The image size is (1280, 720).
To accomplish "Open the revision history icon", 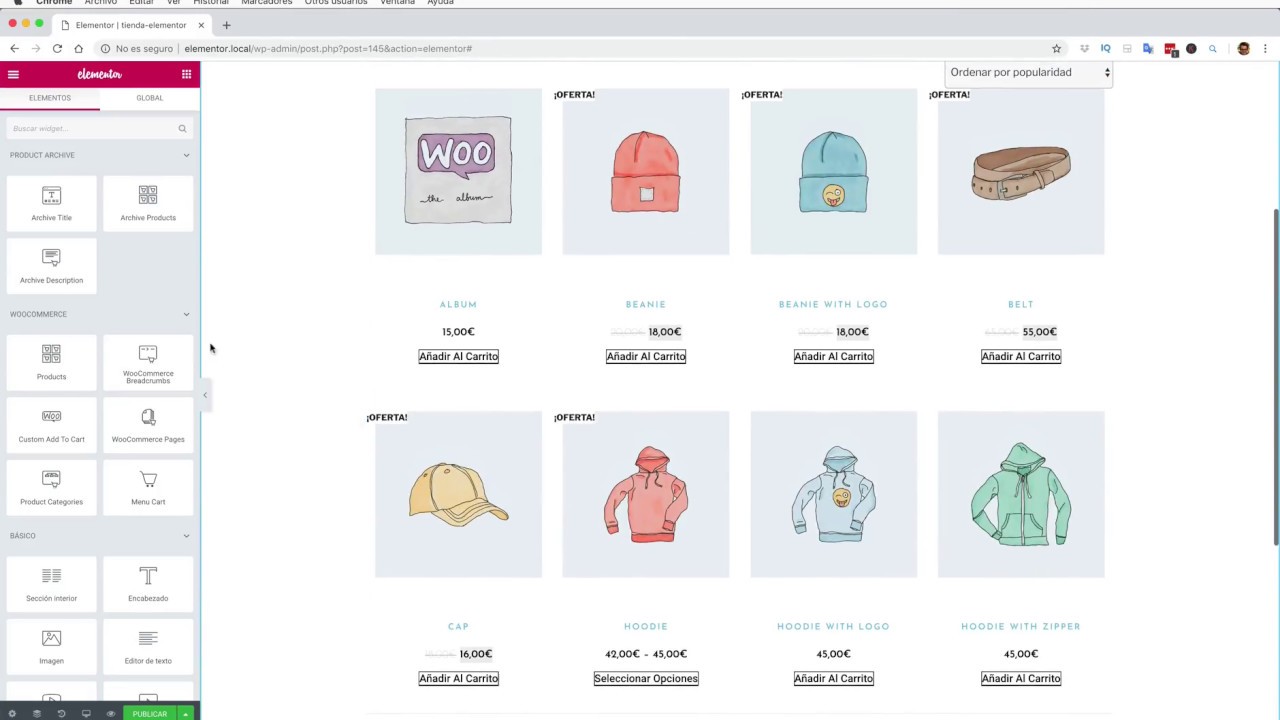I will (61, 714).
